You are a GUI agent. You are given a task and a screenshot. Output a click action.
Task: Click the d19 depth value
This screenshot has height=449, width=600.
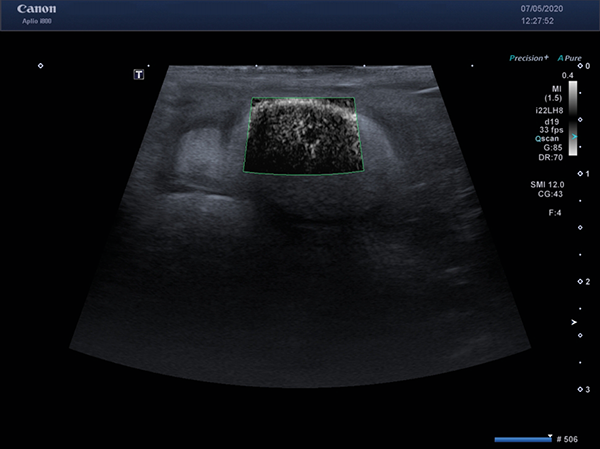click(x=552, y=121)
